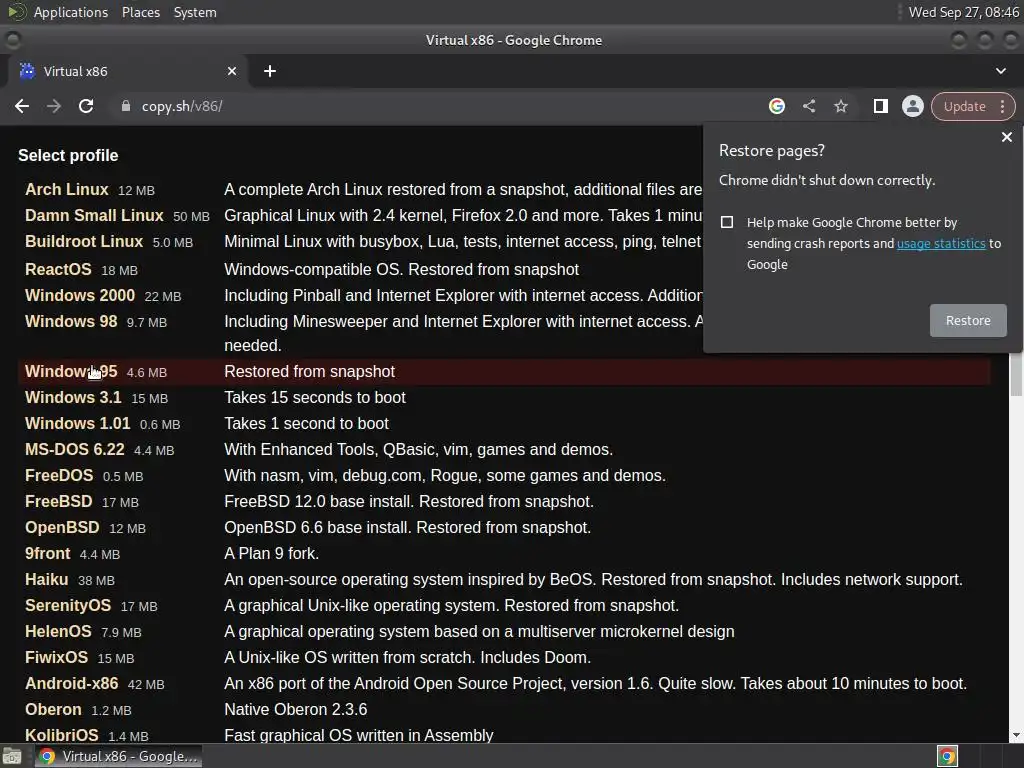The width and height of the screenshot is (1024, 768).
Task: Launch the SerenityOS profile
Action: (68, 605)
